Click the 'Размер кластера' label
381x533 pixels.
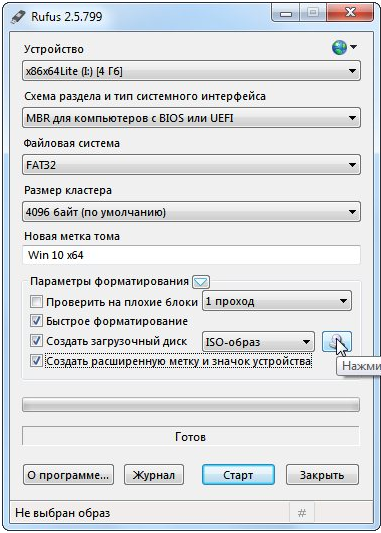(68, 190)
